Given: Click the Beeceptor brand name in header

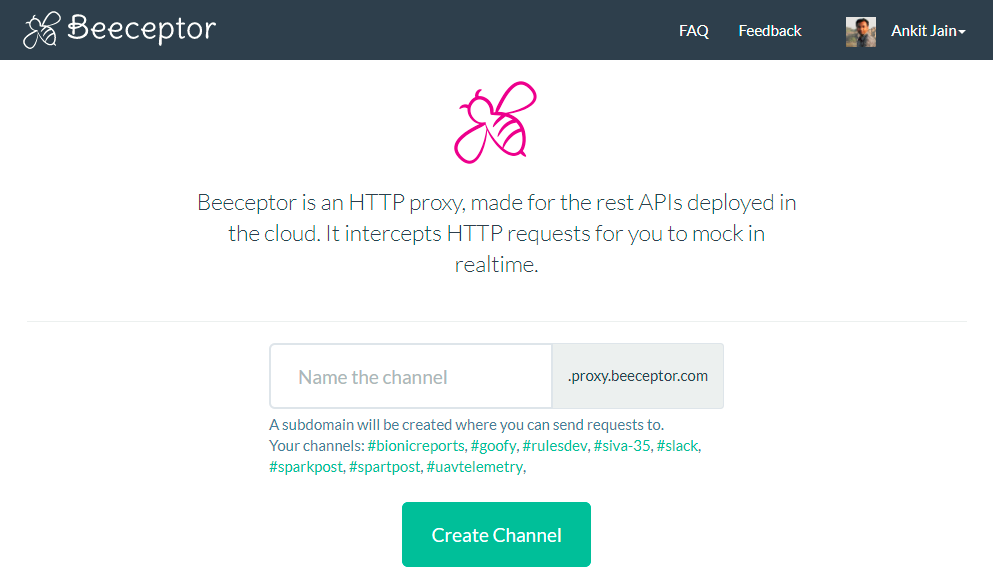Looking at the screenshot, I should 142,29.
